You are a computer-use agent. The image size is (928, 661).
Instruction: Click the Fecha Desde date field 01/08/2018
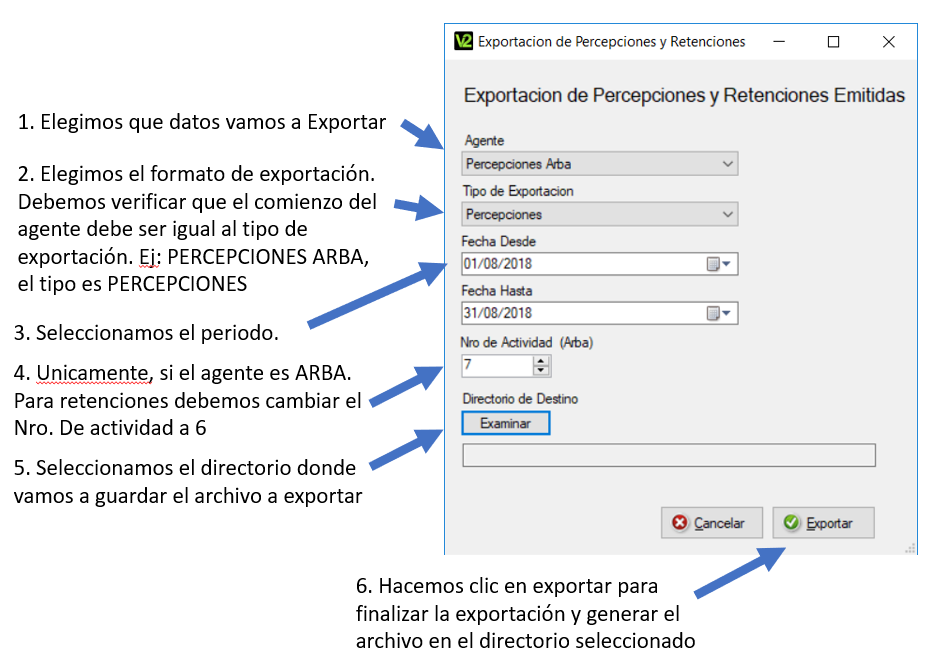click(x=600, y=264)
